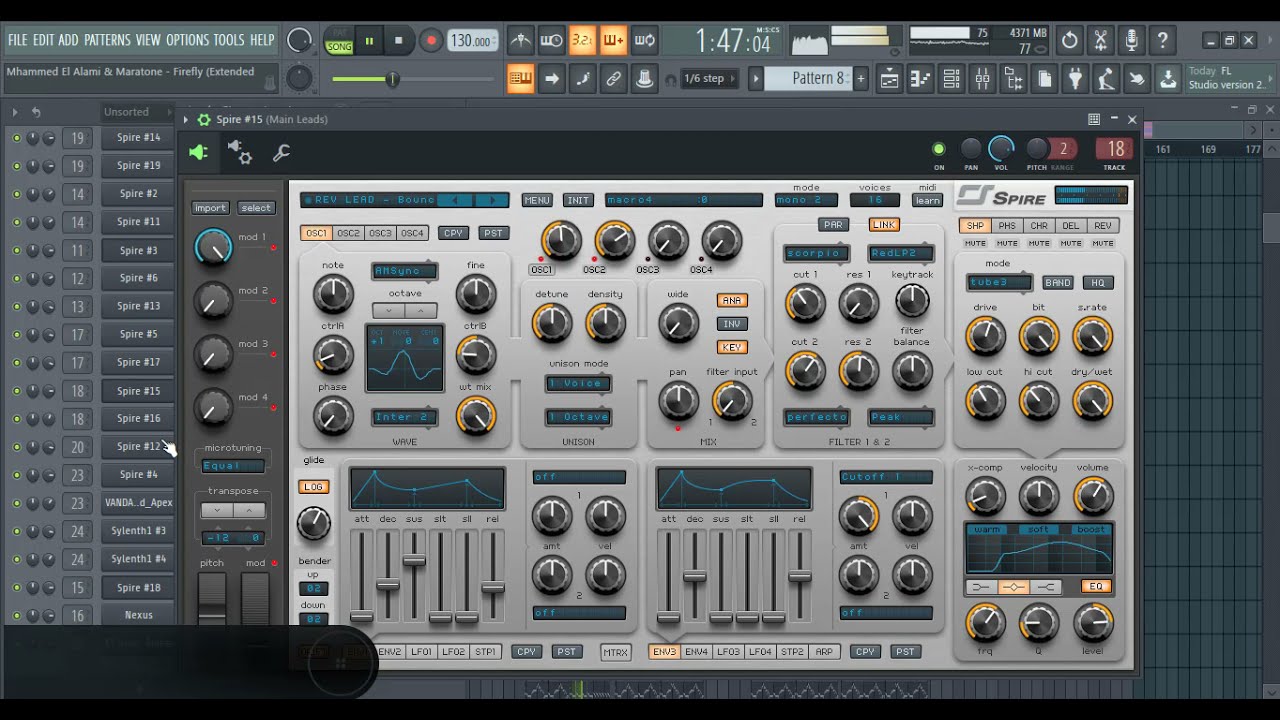The image size is (1280, 720).
Task: Toggle the KEY button in Mix section
Action: pyautogui.click(x=732, y=347)
